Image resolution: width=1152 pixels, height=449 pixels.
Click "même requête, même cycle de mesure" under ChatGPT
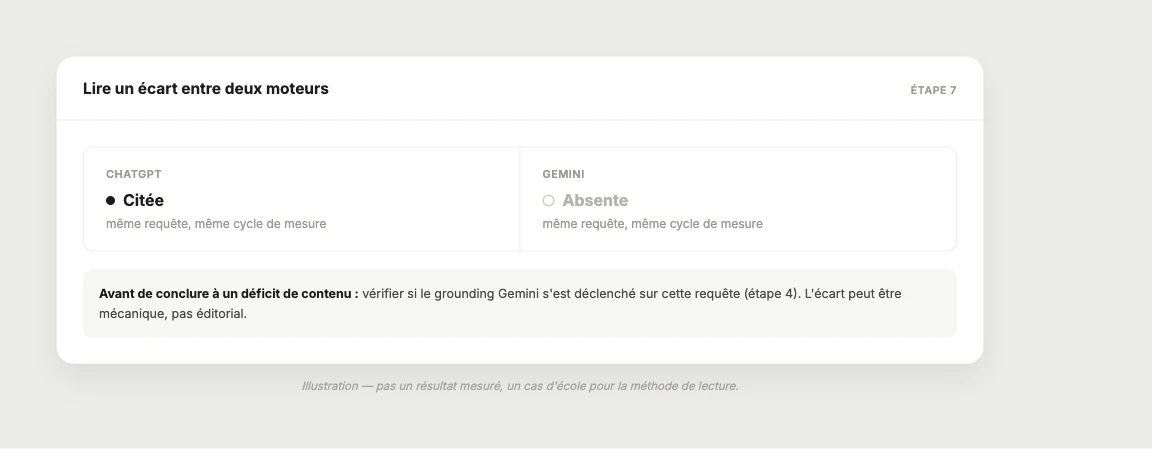[x=216, y=223]
